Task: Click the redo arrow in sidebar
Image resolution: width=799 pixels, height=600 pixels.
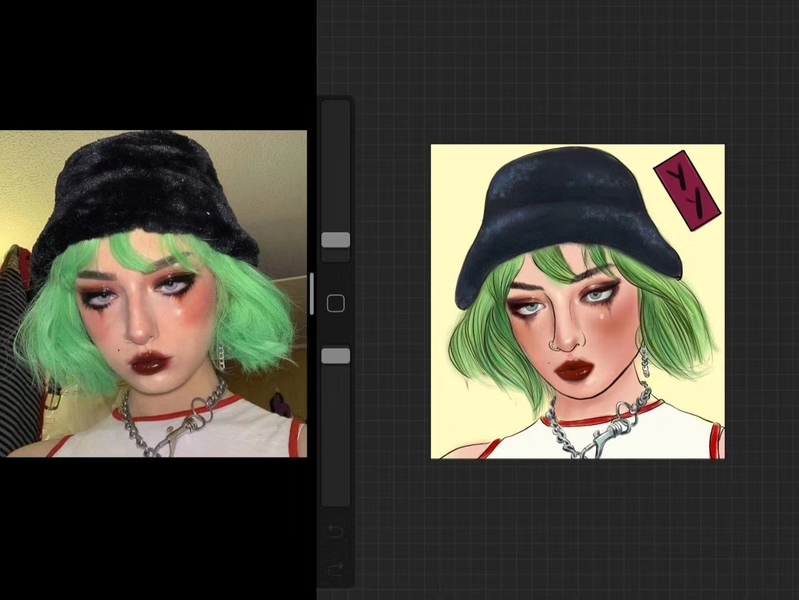Action: tap(335, 568)
